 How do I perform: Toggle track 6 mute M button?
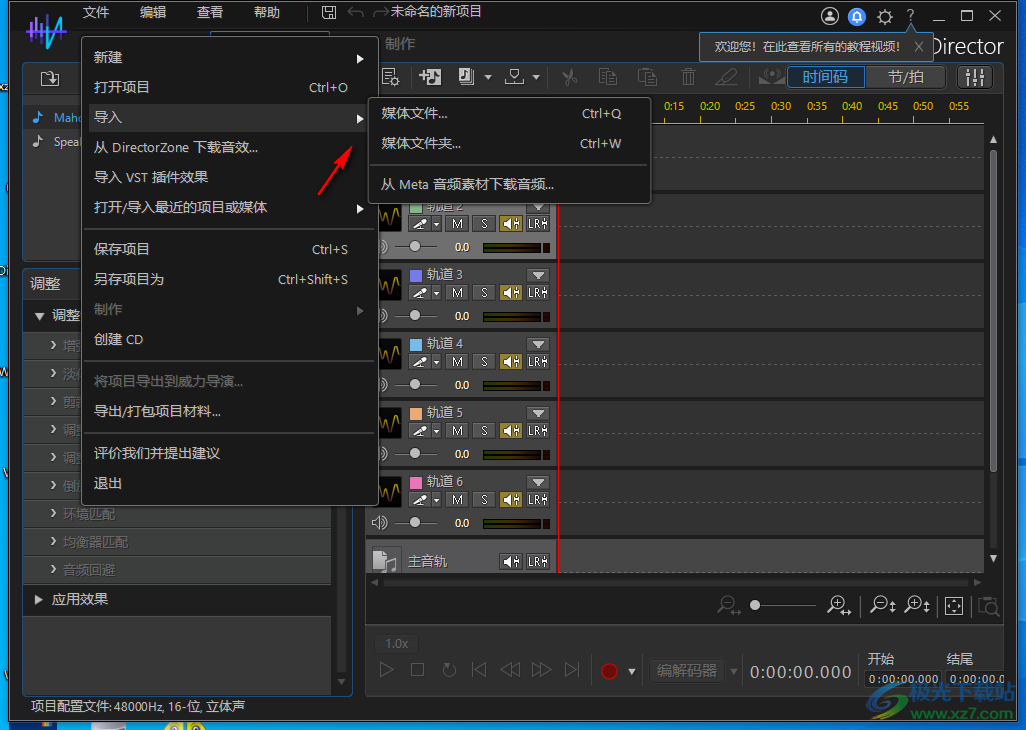(457, 500)
